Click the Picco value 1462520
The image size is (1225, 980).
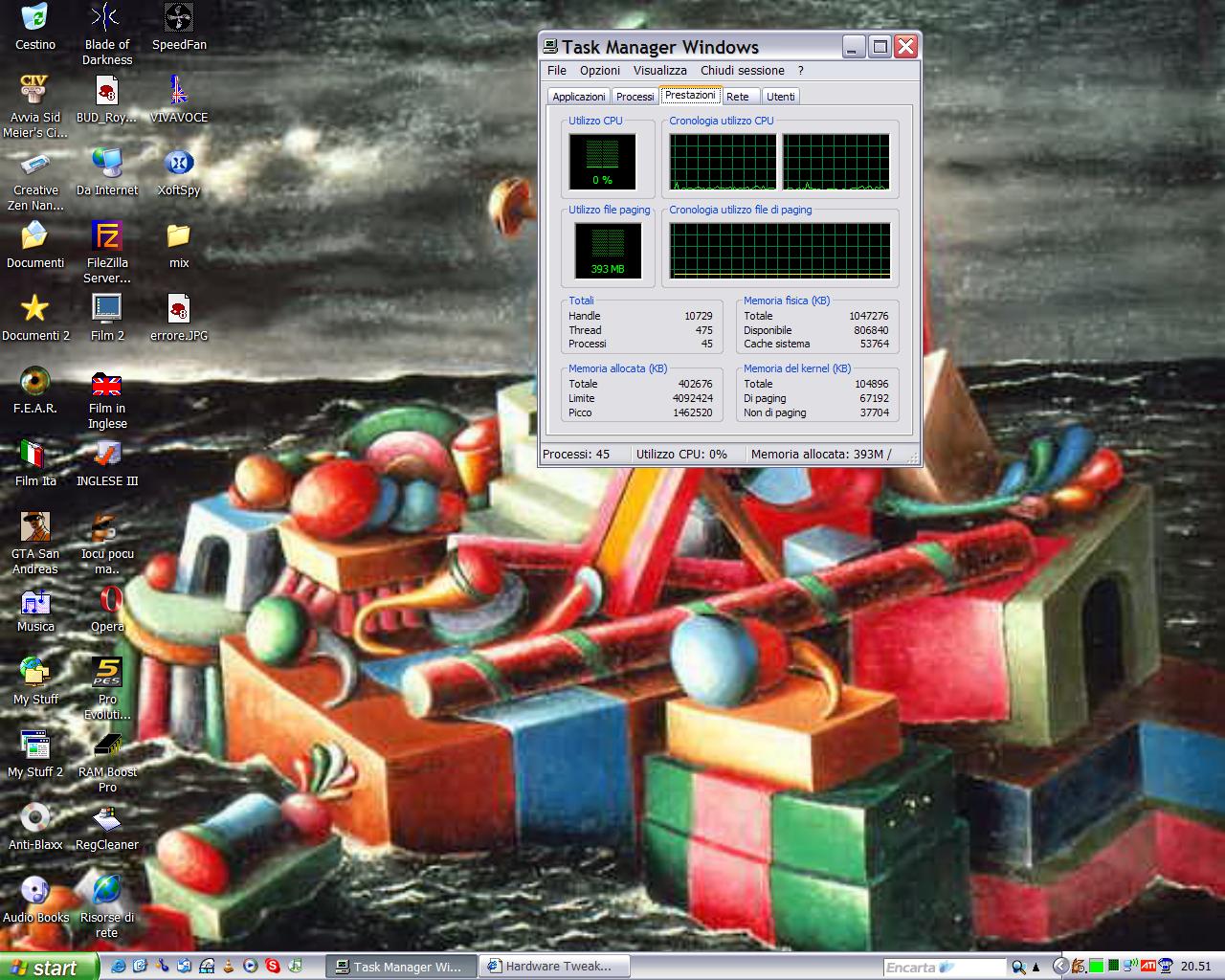point(692,412)
